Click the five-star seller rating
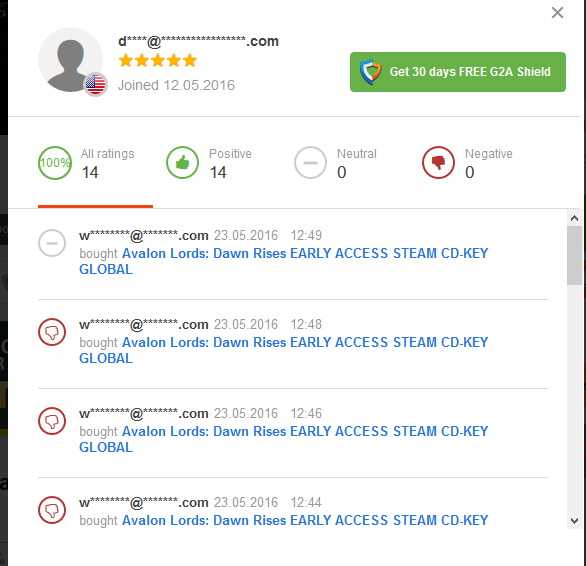The image size is (586, 566). pyautogui.click(x=158, y=60)
